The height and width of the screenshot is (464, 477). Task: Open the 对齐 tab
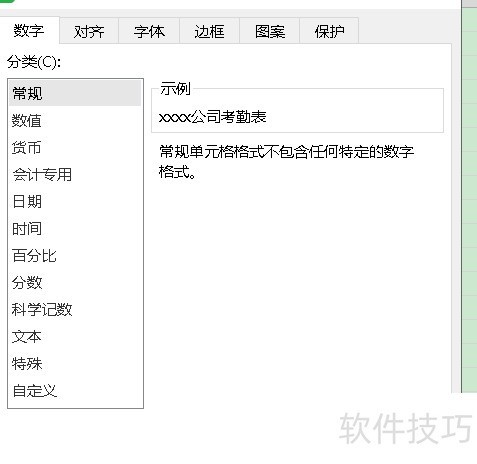click(x=89, y=32)
